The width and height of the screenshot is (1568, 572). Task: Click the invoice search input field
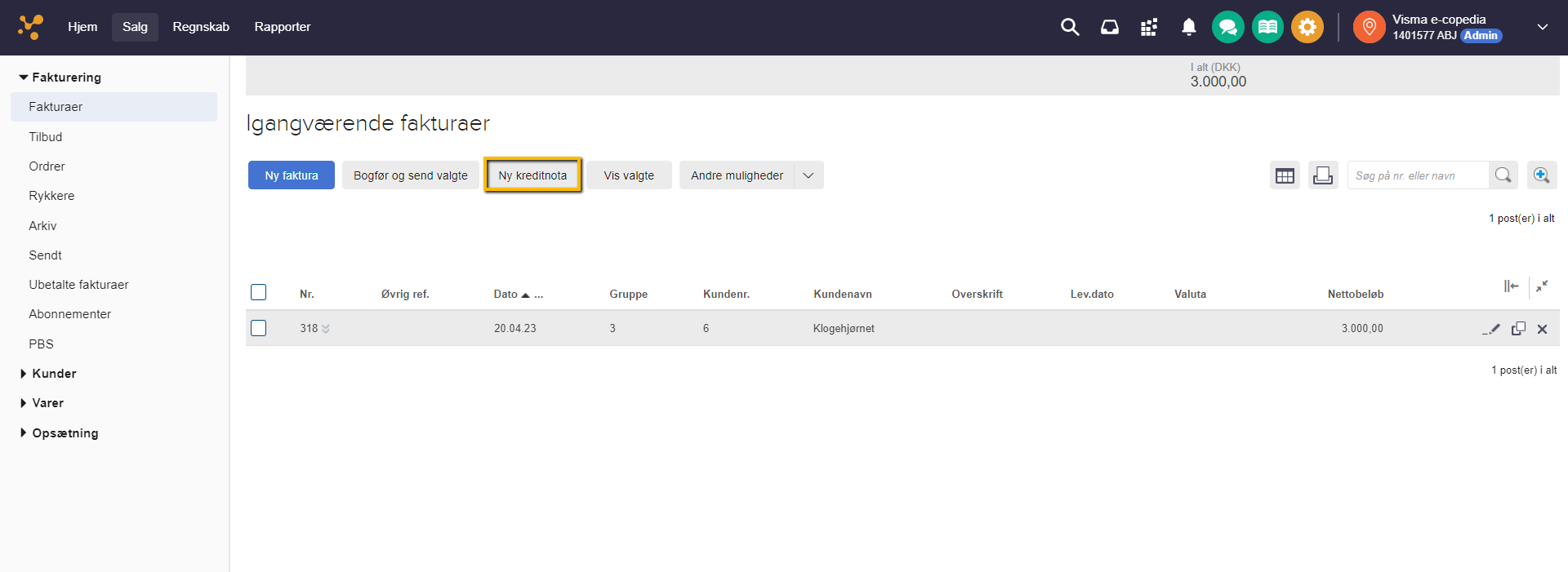[x=1417, y=175]
